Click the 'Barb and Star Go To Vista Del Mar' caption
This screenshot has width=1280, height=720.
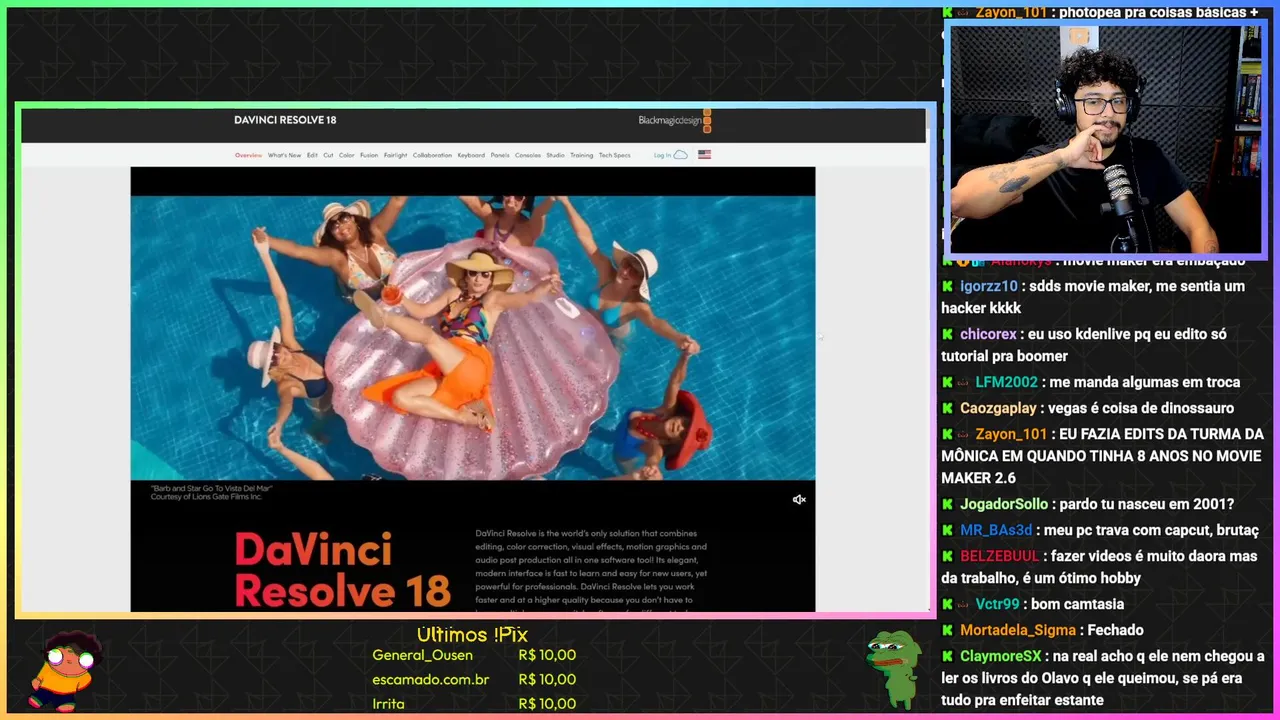[210, 487]
